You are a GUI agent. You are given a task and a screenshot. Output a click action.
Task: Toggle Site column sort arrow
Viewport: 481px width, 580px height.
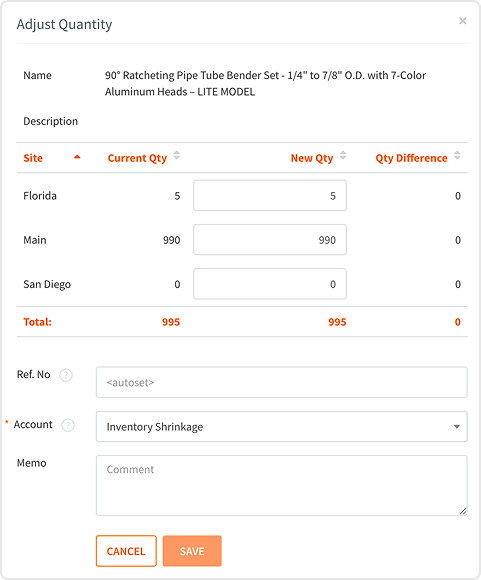77,157
